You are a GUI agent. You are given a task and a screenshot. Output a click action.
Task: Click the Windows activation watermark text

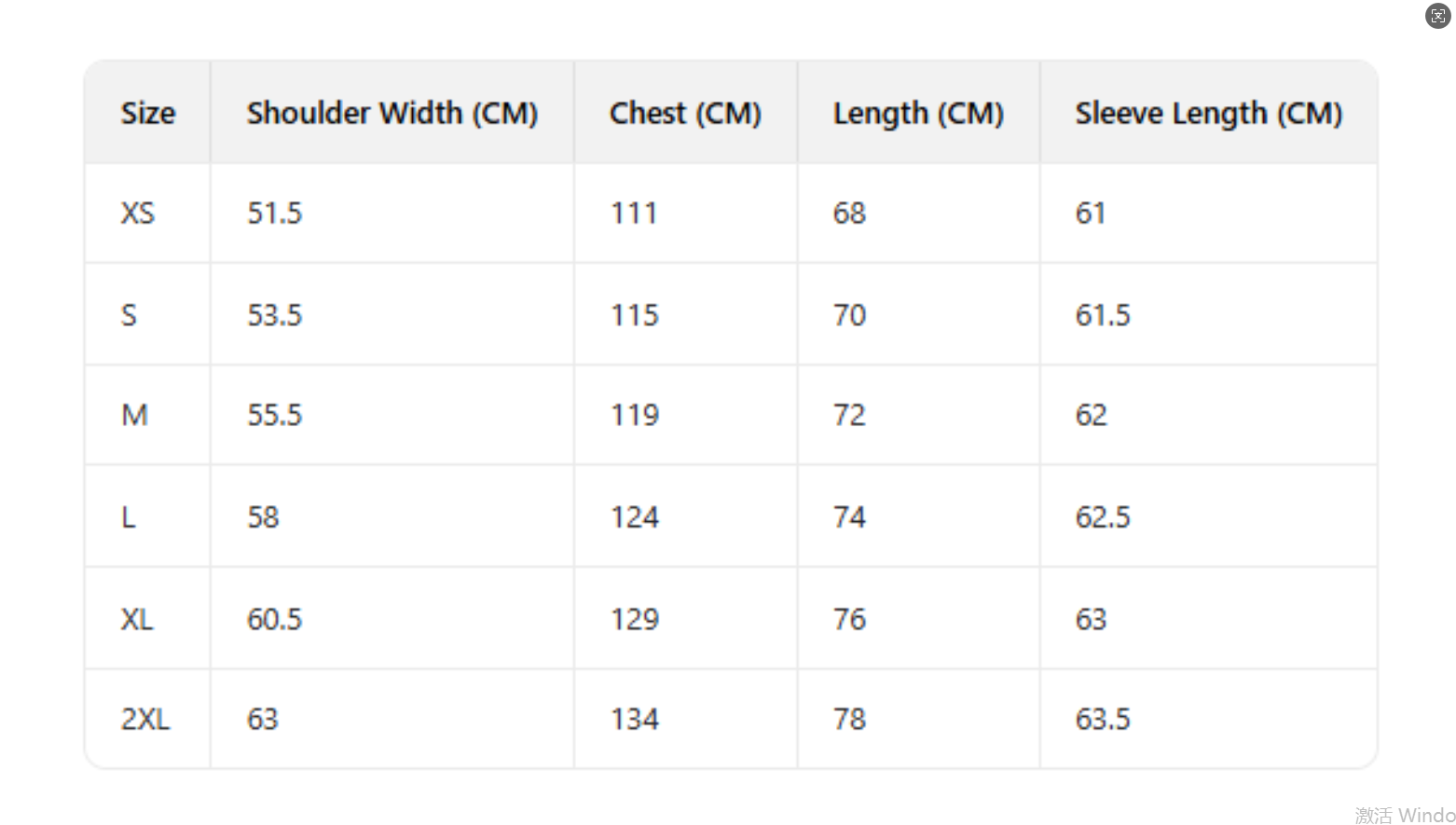click(x=1405, y=815)
